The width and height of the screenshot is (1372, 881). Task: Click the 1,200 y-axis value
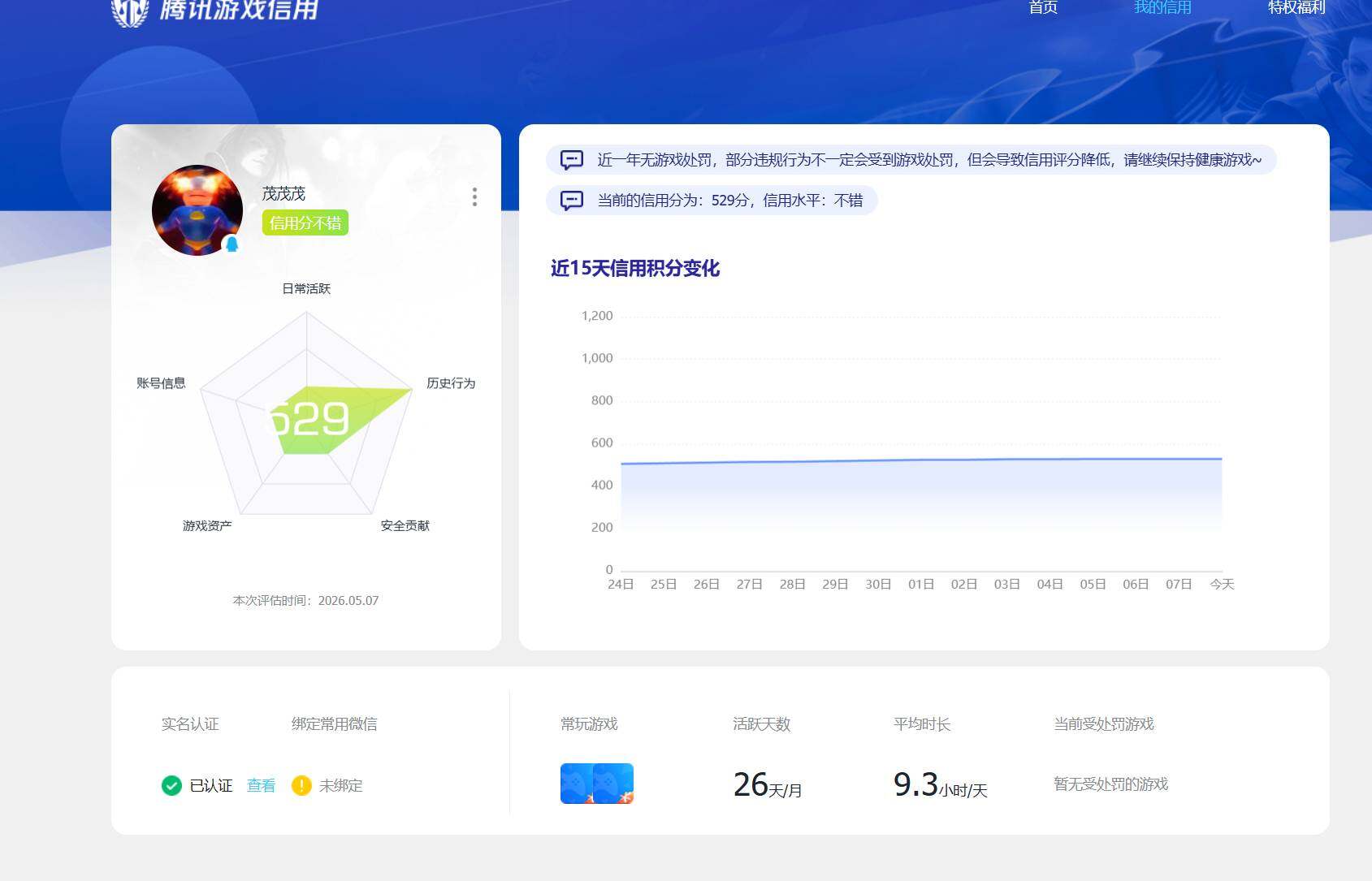click(x=597, y=316)
